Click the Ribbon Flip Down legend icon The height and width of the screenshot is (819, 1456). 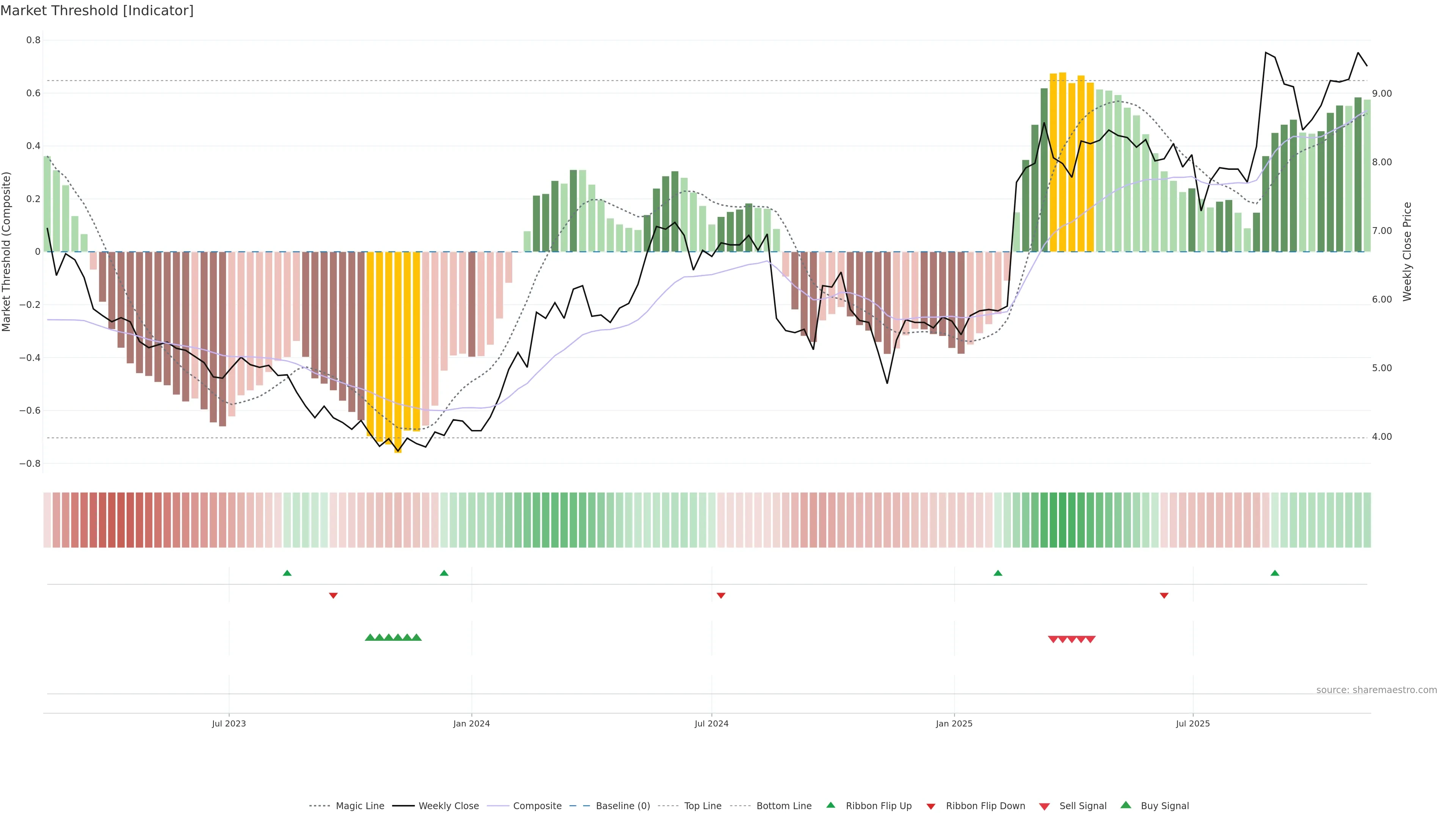click(x=931, y=806)
